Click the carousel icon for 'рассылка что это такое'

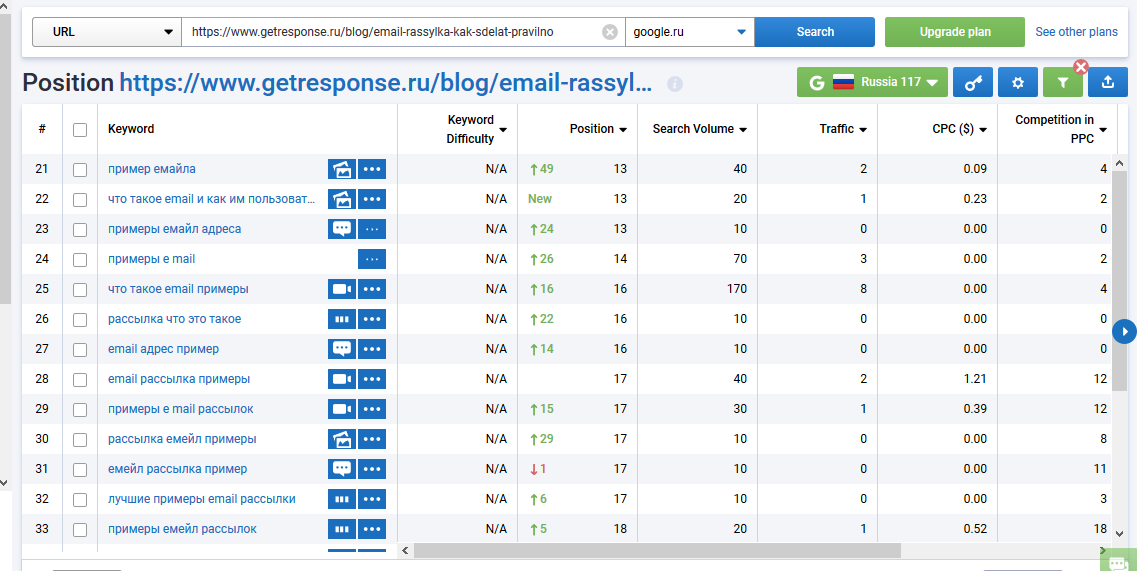342,319
